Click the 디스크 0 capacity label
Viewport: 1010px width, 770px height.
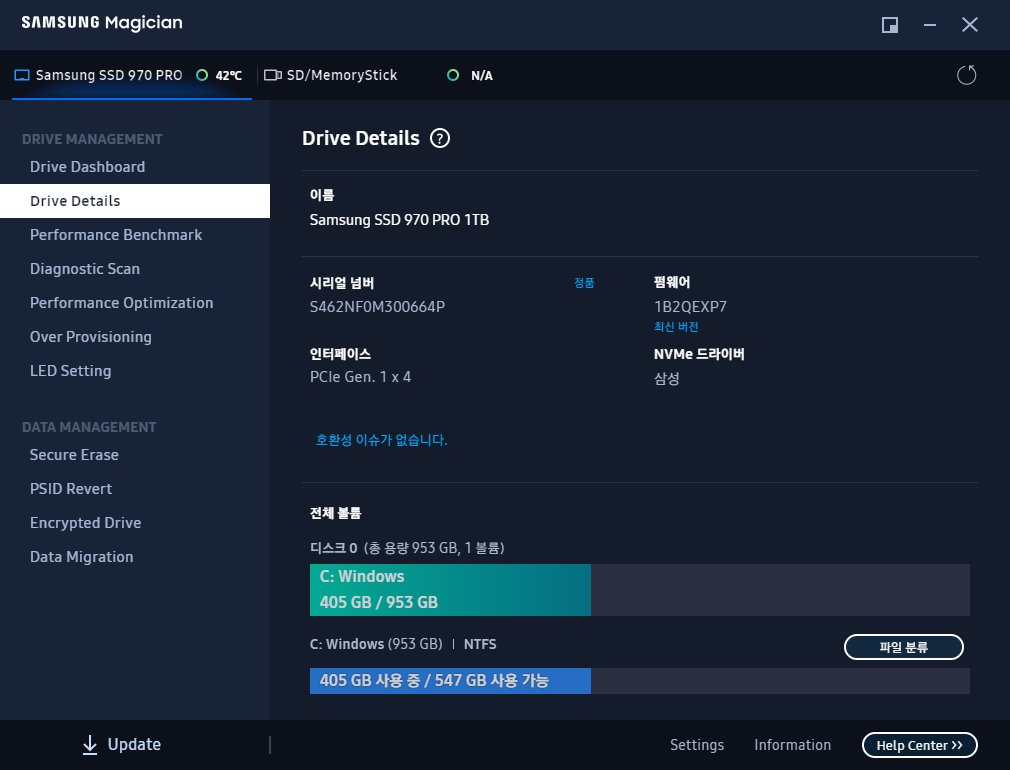[x=407, y=548]
